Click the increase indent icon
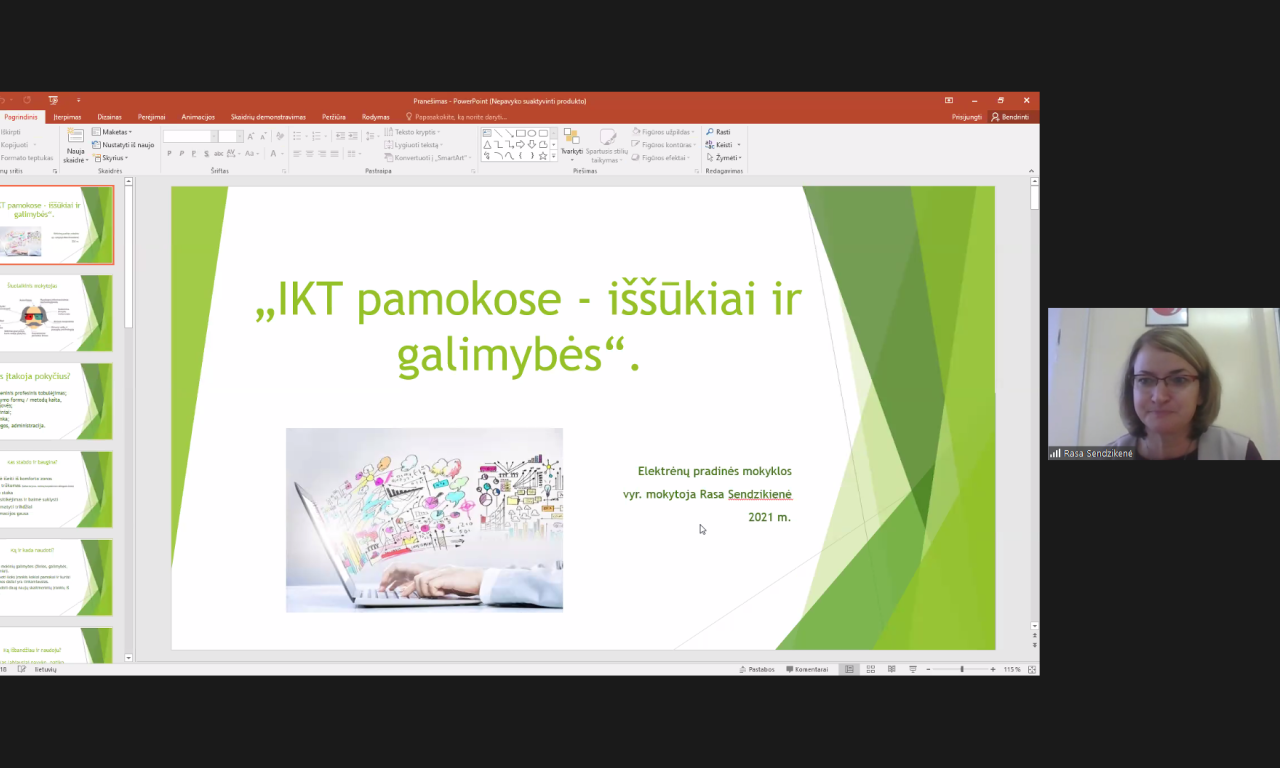The height and width of the screenshot is (768, 1280). tap(353, 136)
